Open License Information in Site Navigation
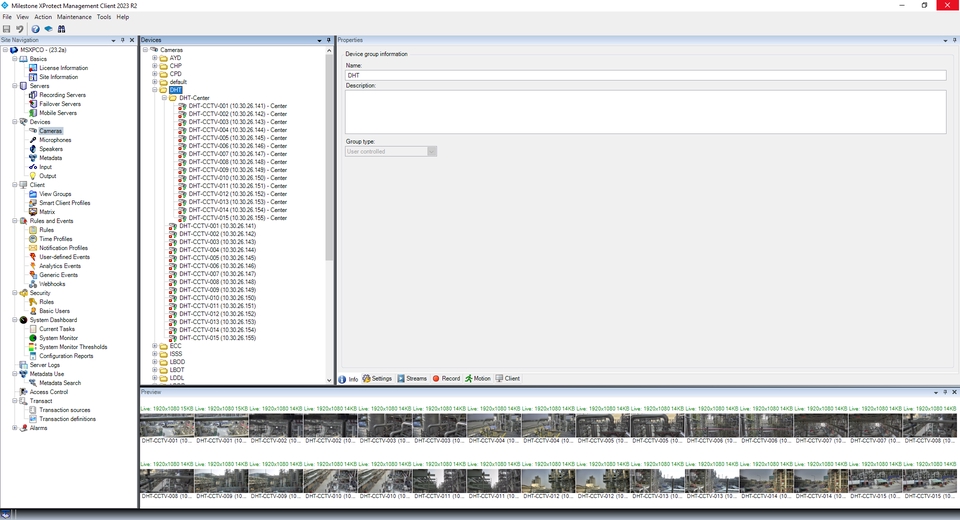This screenshot has height=520, width=960. [x=64, y=68]
